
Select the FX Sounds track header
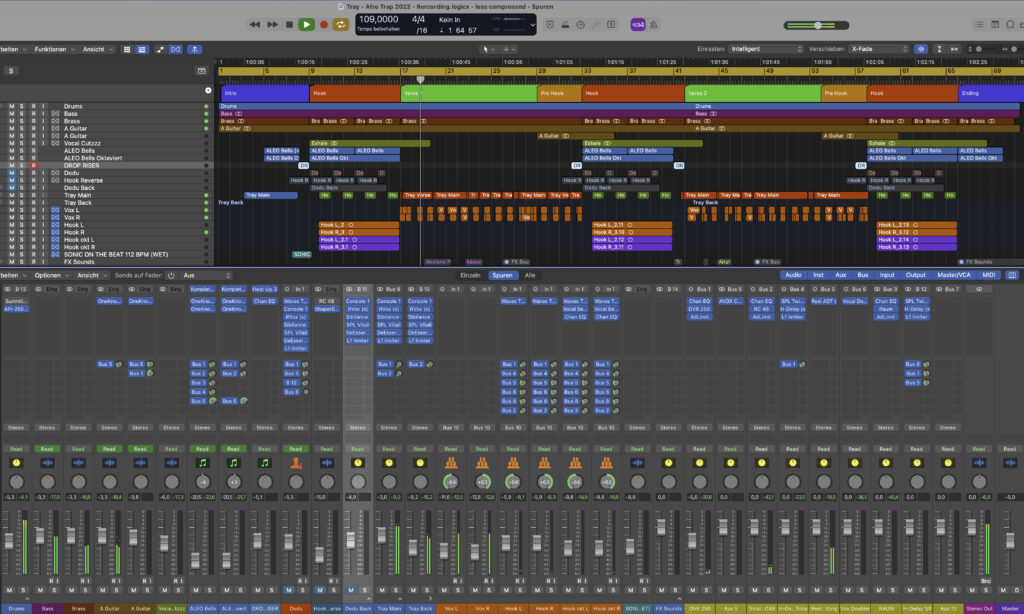click(x=104, y=262)
